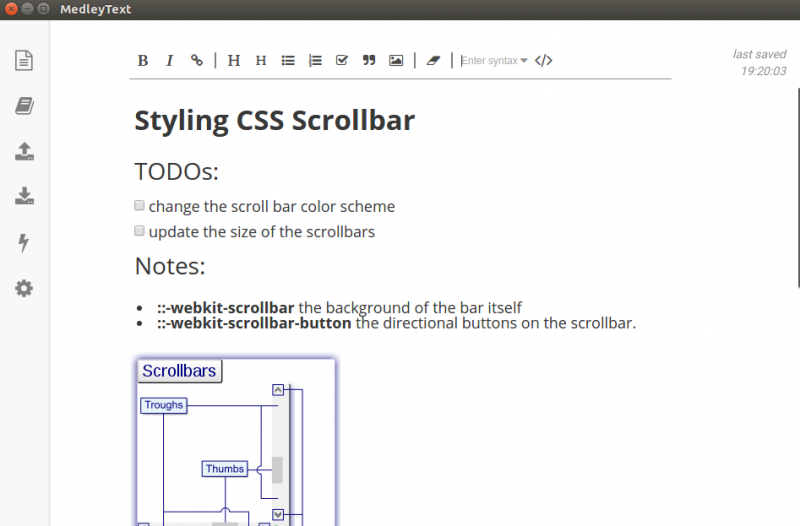The image size is (800, 526).
Task: Click the download icon in sidebar
Action: [24, 196]
